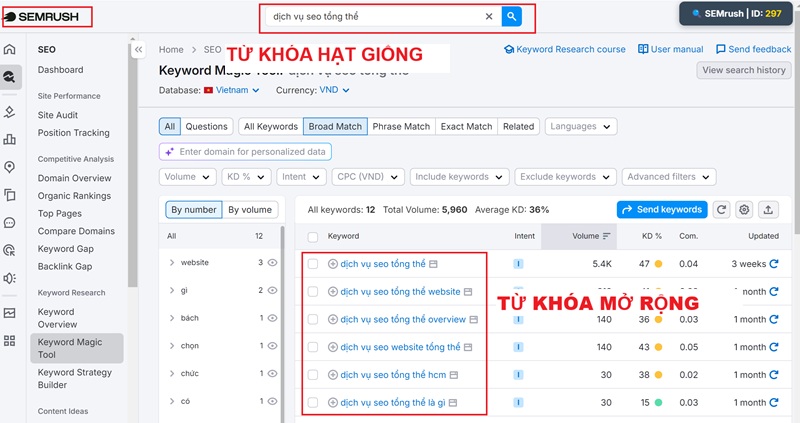
Task: Switch to the Questions tab
Action: [x=207, y=127]
